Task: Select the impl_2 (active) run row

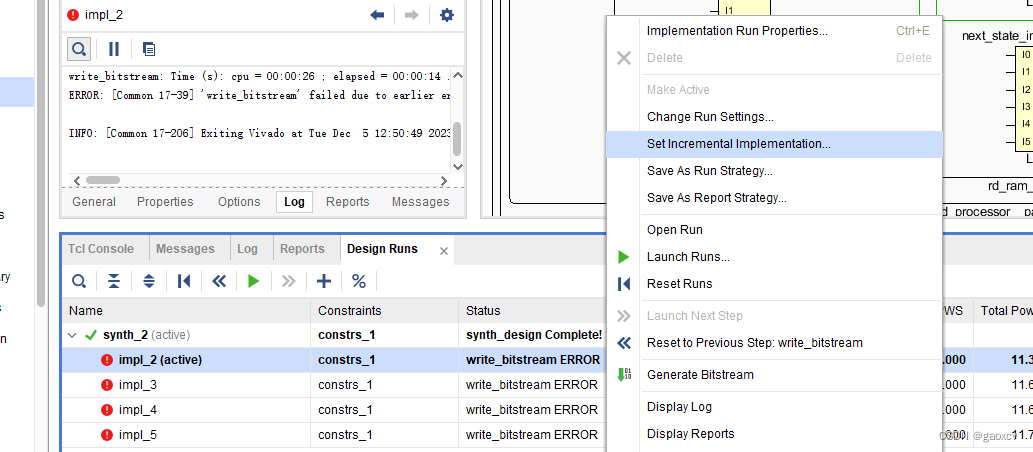Action: click(335, 360)
